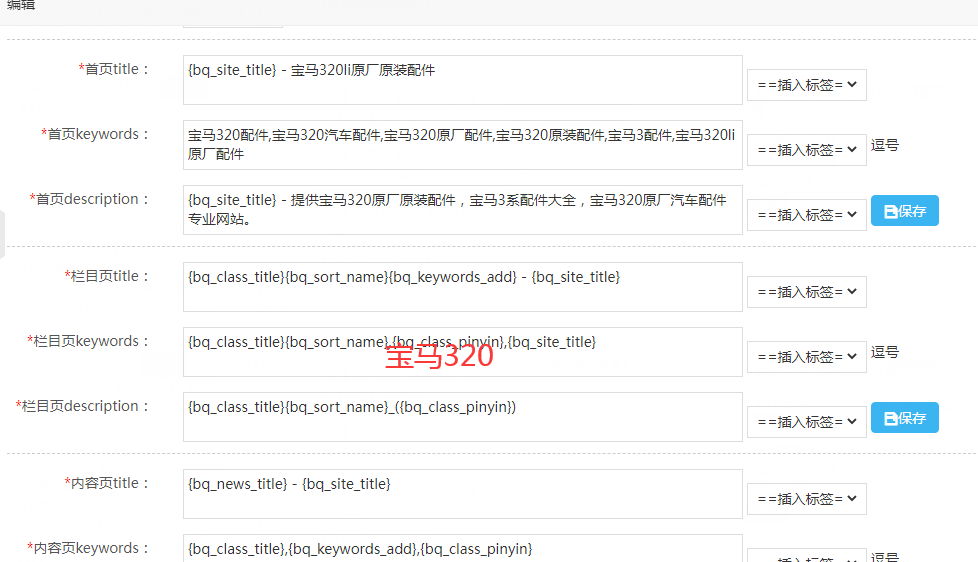Click 逗号 text beside 栏目页keywords dropdown
Screen dimensions: 978x562
coord(884,352)
